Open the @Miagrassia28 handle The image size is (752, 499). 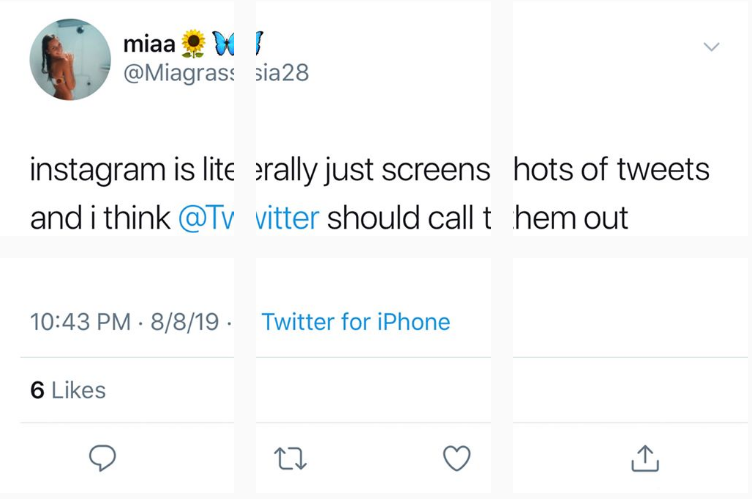click(x=215, y=74)
